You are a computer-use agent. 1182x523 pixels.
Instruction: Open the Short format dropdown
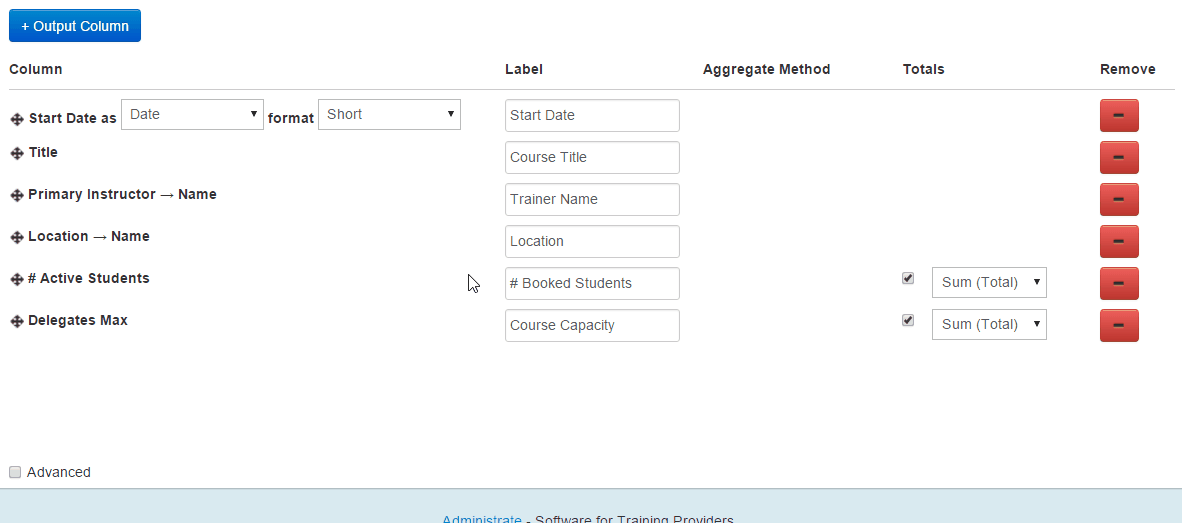tap(389, 115)
